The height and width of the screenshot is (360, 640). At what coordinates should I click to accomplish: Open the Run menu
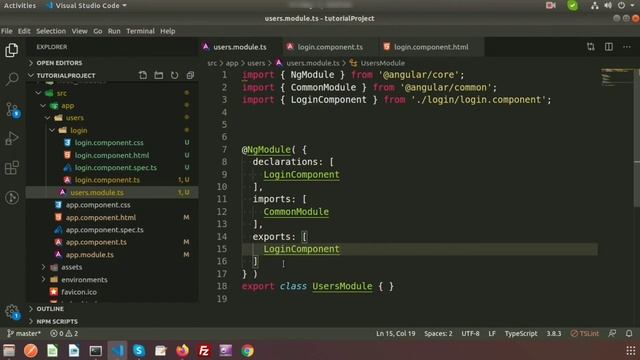114,31
